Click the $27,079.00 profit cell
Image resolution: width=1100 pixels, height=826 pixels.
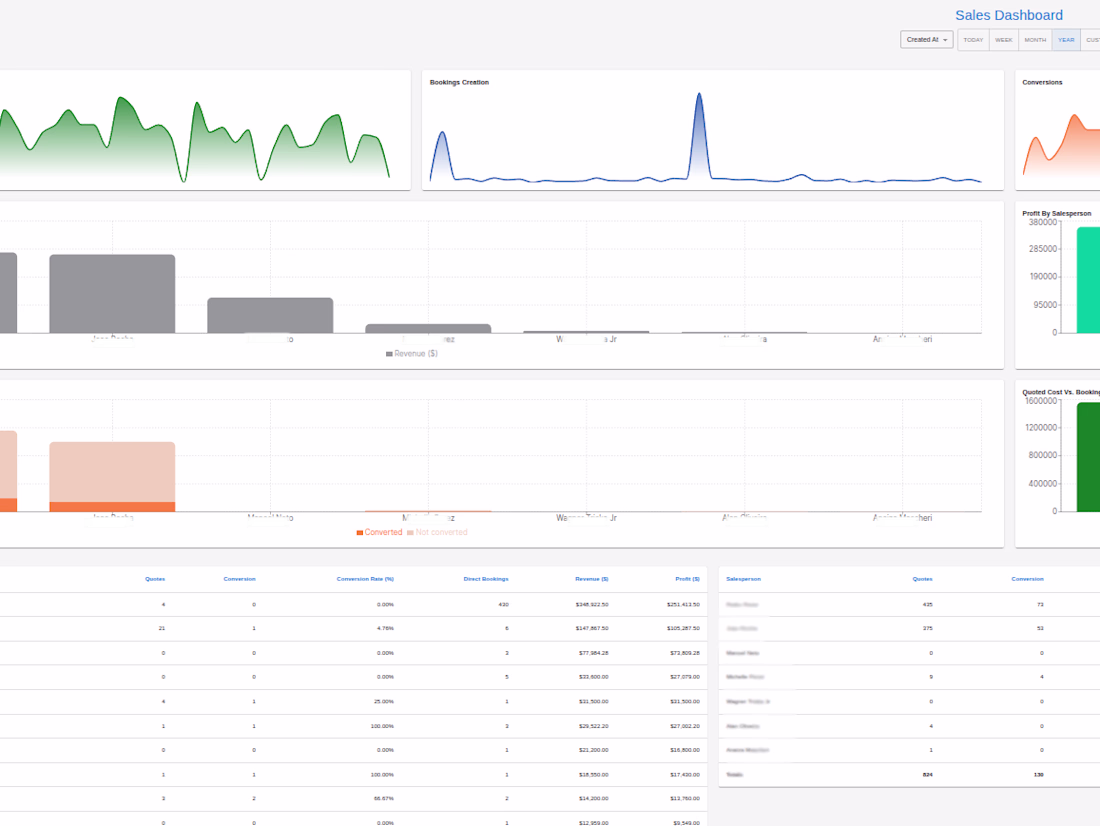pos(685,677)
